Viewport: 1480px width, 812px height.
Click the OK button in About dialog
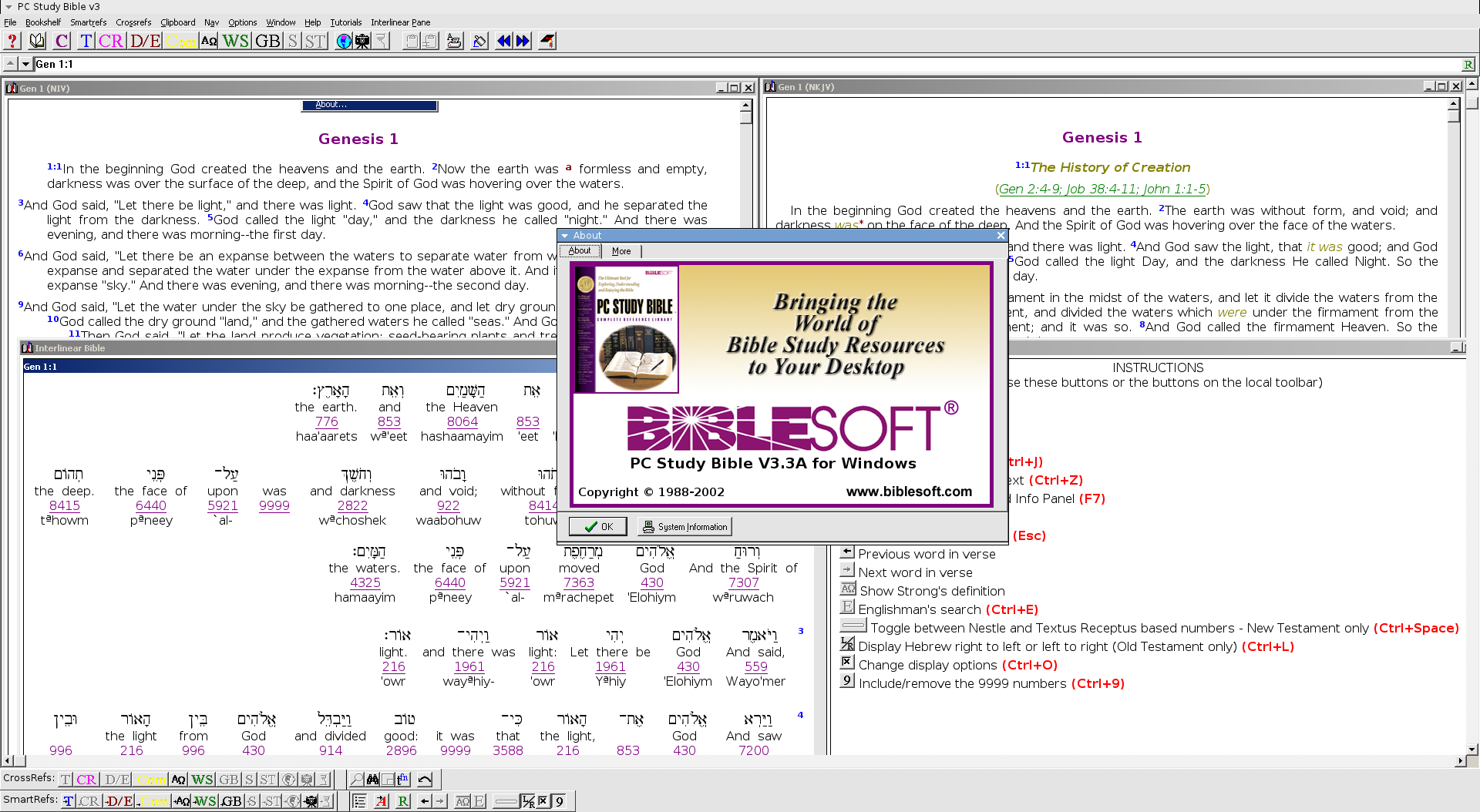pyautogui.click(x=598, y=526)
